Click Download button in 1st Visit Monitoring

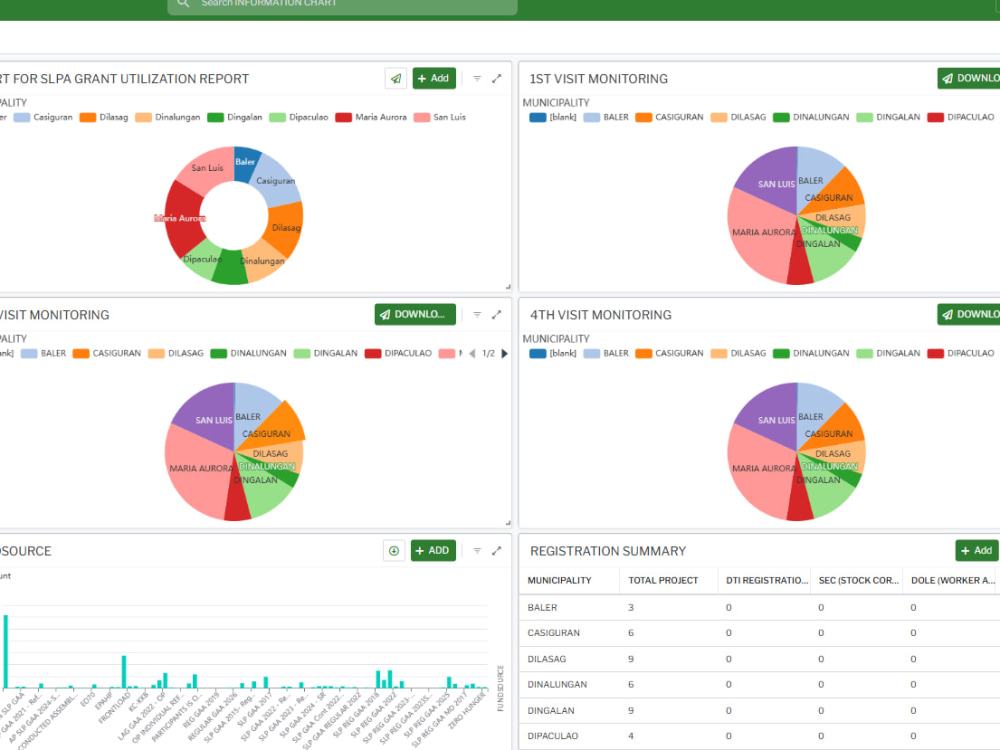[969, 78]
